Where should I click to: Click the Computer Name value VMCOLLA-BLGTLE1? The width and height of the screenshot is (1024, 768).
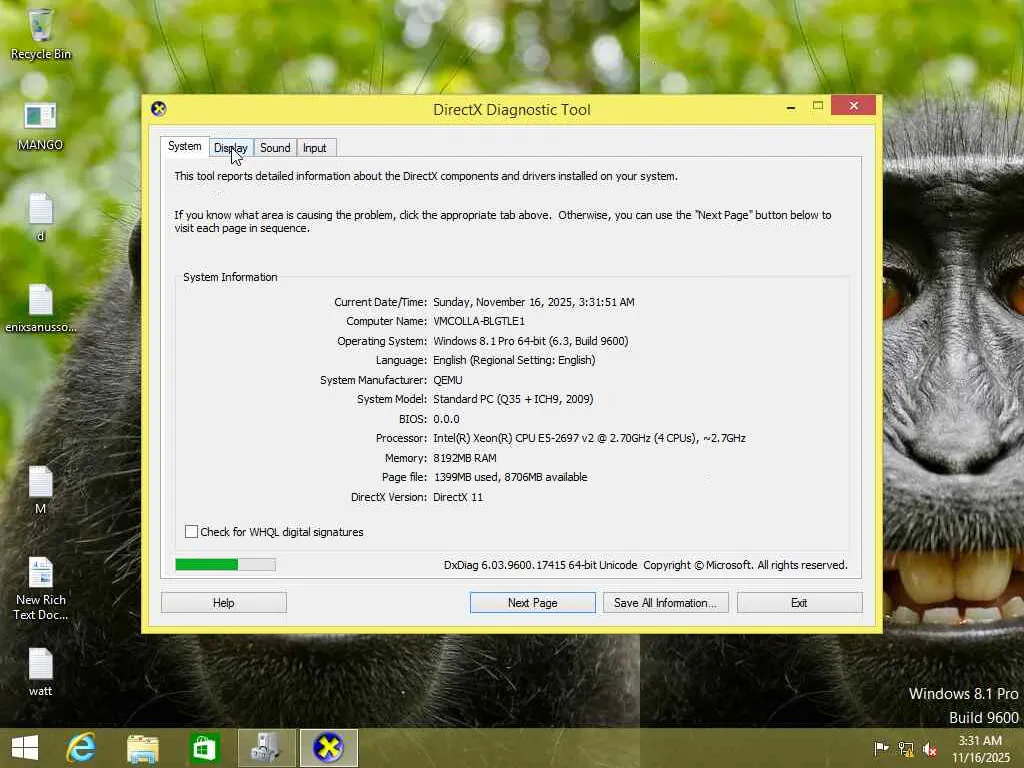479,321
